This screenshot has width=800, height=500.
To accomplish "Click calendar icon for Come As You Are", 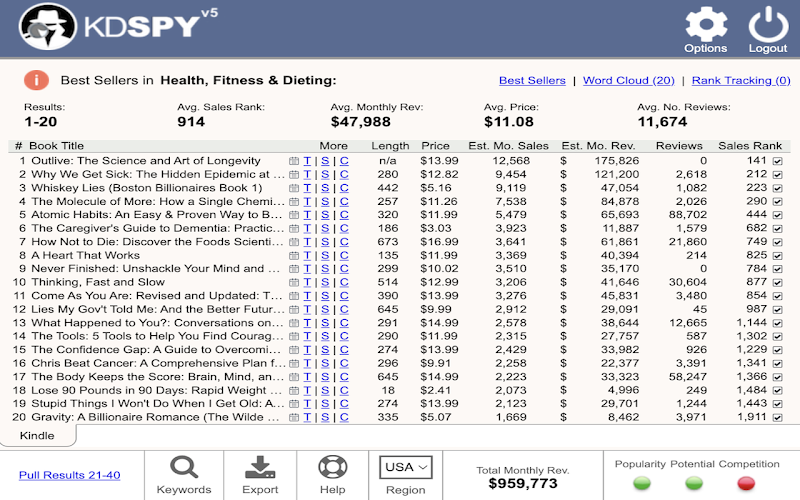I will pos(294,296).
